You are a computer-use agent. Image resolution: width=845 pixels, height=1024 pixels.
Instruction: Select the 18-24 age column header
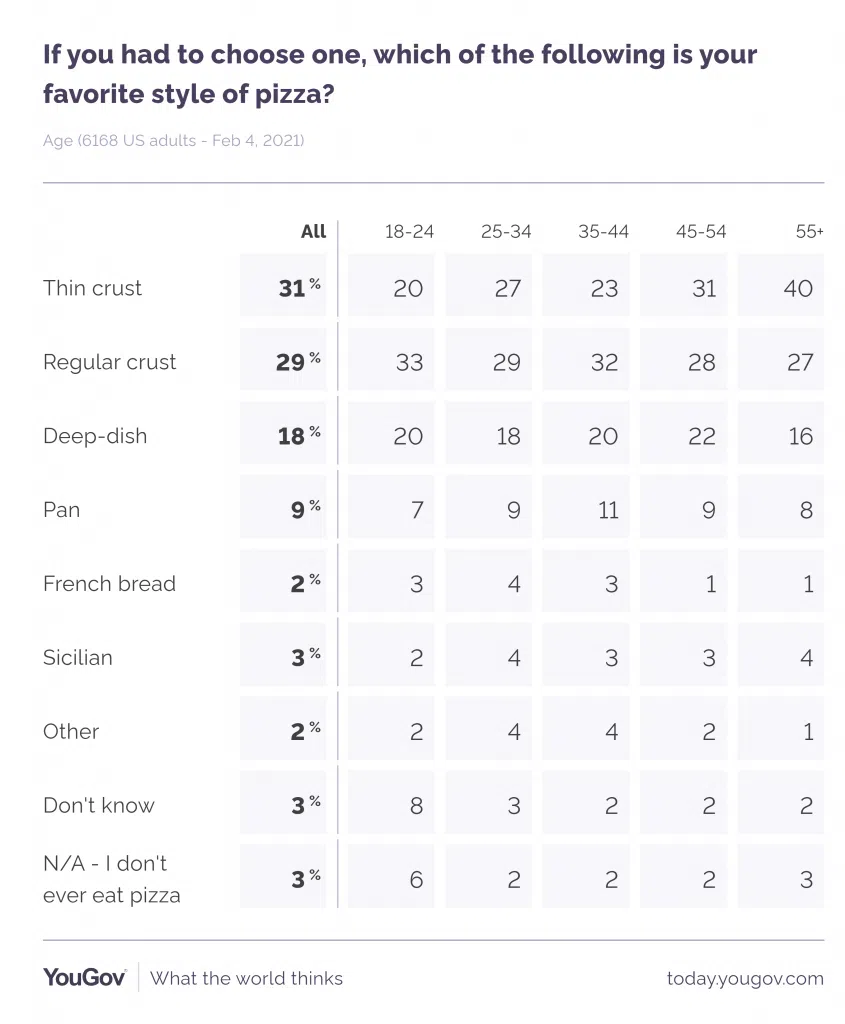click(x=409, y=231)
